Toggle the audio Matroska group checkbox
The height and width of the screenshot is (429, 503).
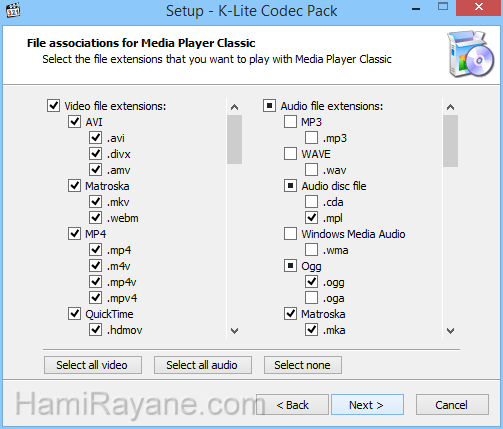[x=290, y=313]
